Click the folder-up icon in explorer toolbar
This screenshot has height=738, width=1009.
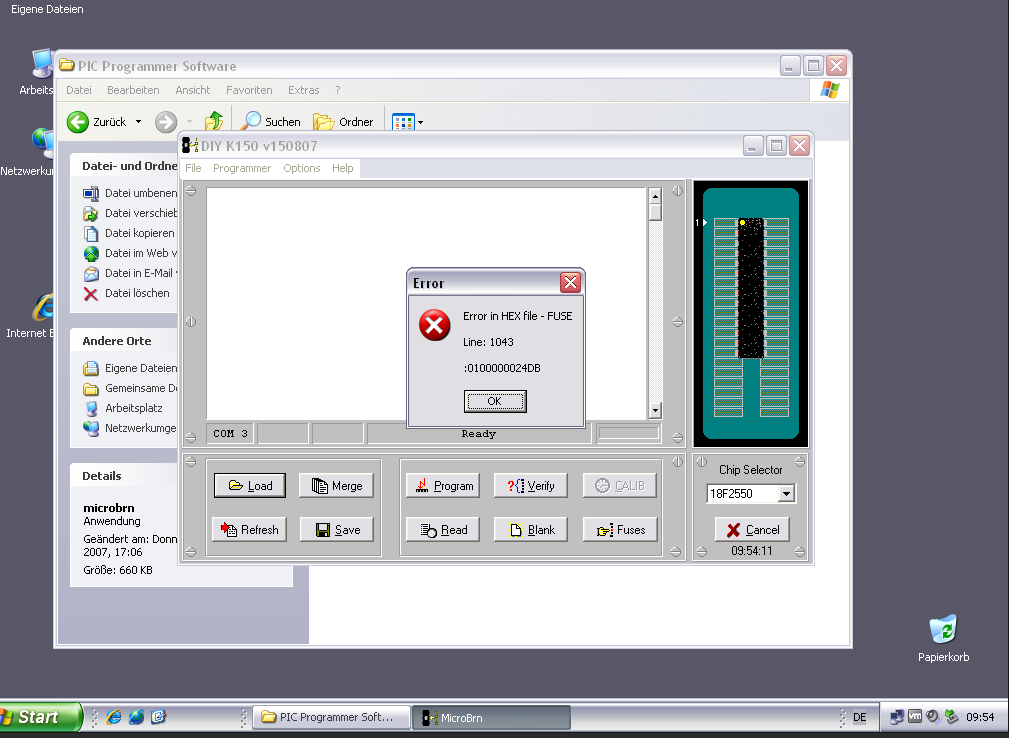(x=214, y=121)
